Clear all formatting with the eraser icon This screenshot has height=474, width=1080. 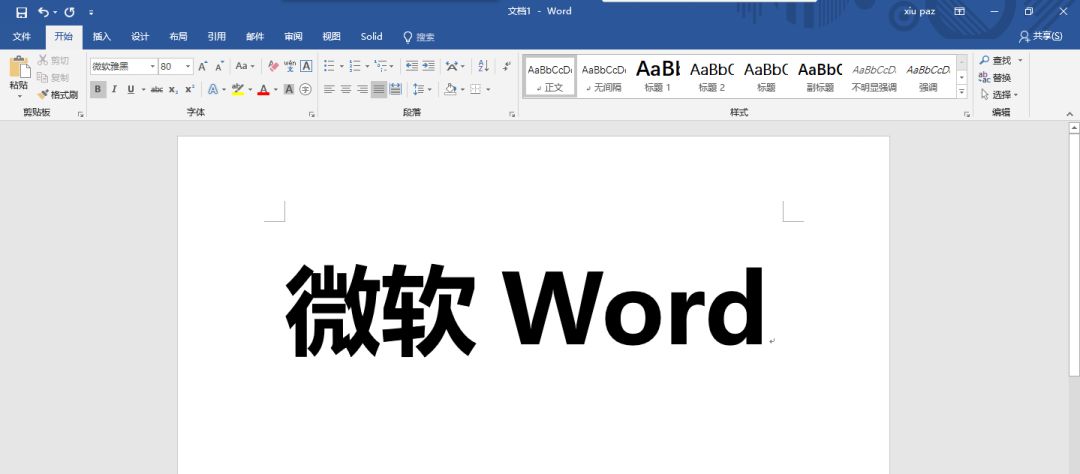coord(273,66)
